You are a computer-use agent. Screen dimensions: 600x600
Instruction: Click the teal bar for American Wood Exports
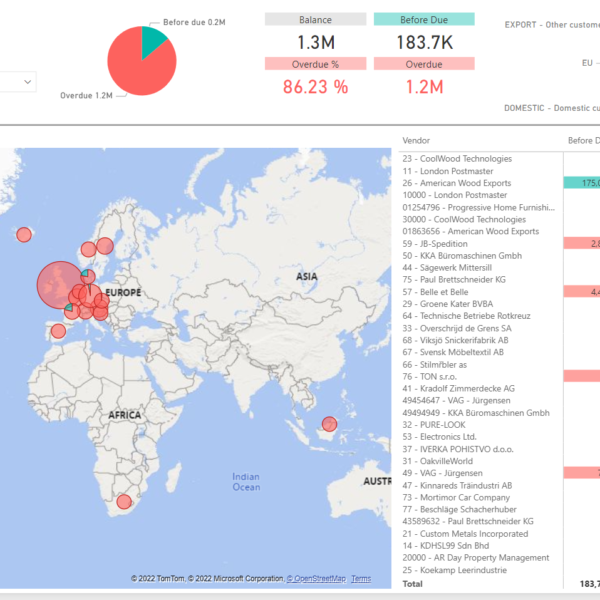pos(582,183)
